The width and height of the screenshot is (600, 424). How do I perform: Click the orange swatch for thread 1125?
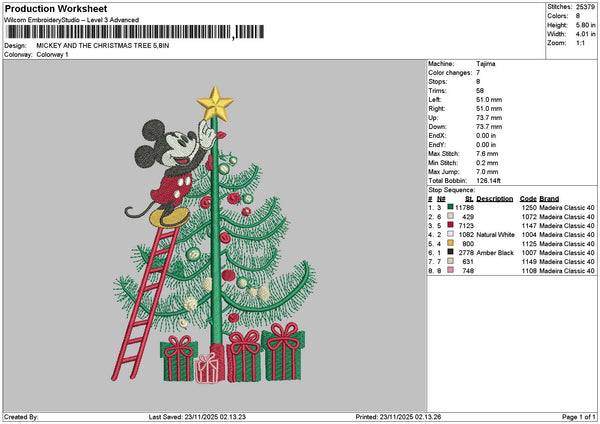point(450,243)
